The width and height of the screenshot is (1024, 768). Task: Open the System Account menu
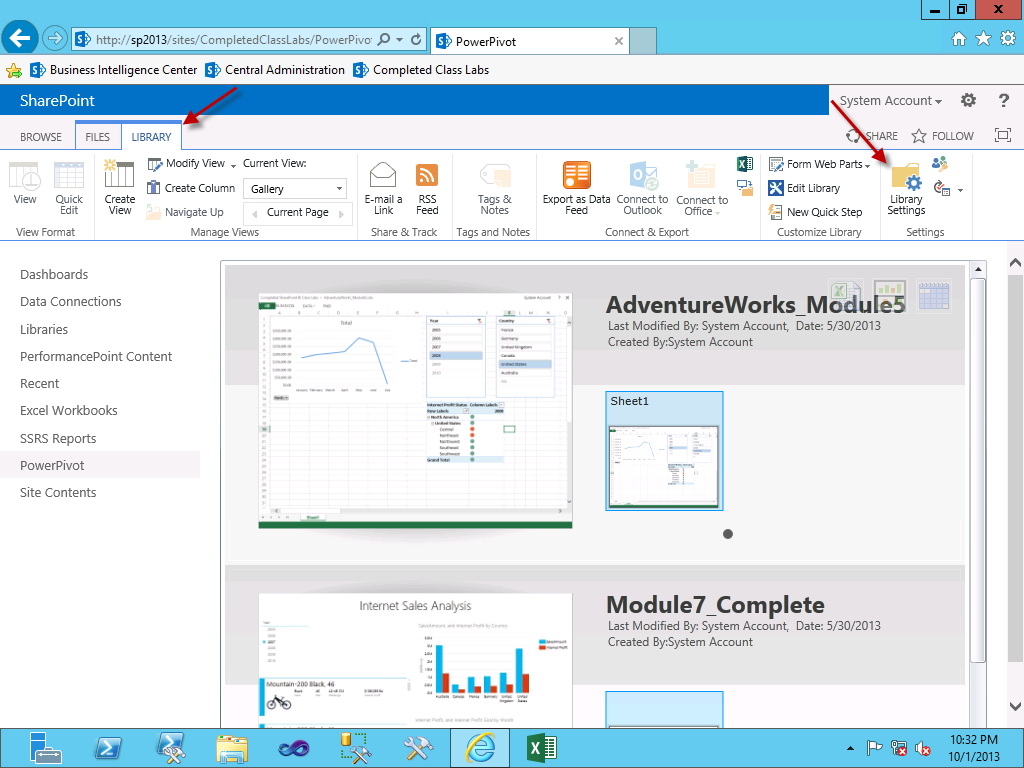pos(891,101)
